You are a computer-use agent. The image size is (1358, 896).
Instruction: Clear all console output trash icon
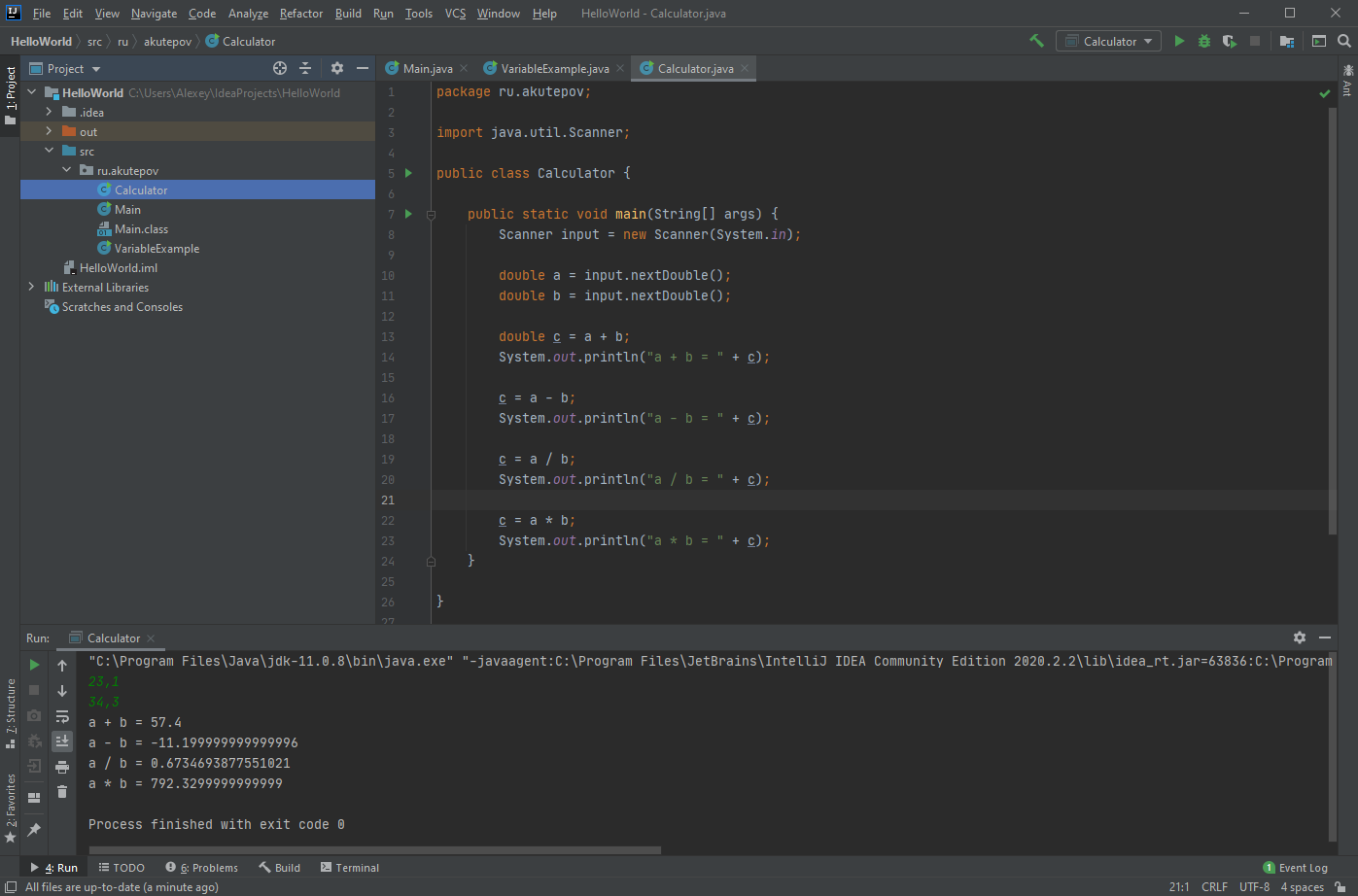click(62, 792)
